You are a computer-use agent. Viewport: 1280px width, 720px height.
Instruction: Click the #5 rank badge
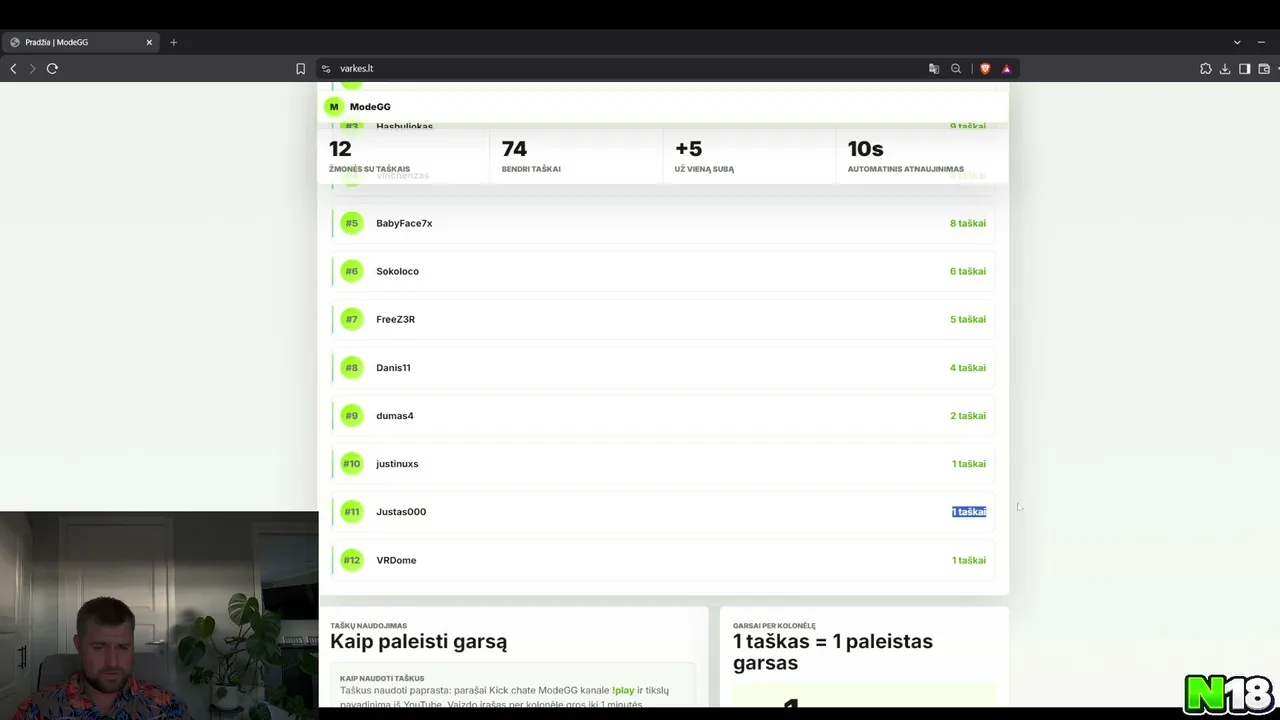(x=352, y=223)
